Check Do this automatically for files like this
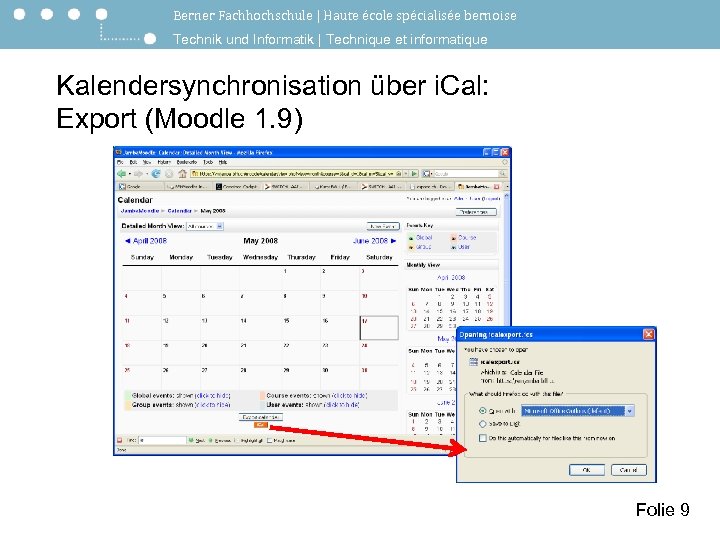 483,438
